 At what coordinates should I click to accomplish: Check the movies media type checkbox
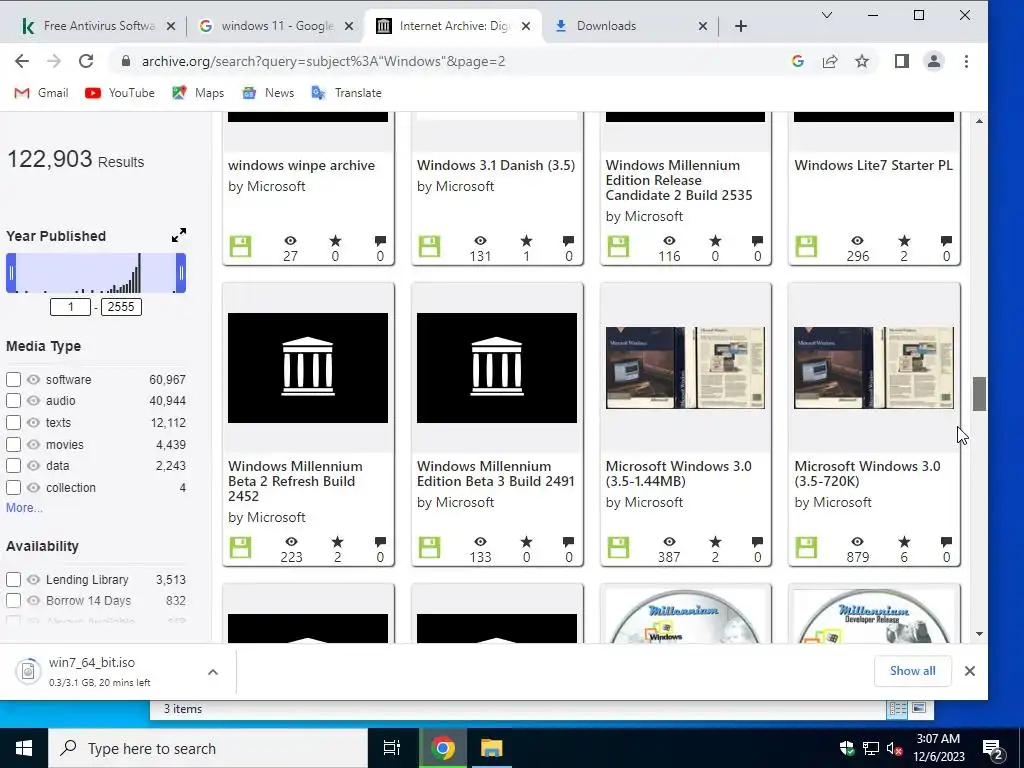[13, 445]
